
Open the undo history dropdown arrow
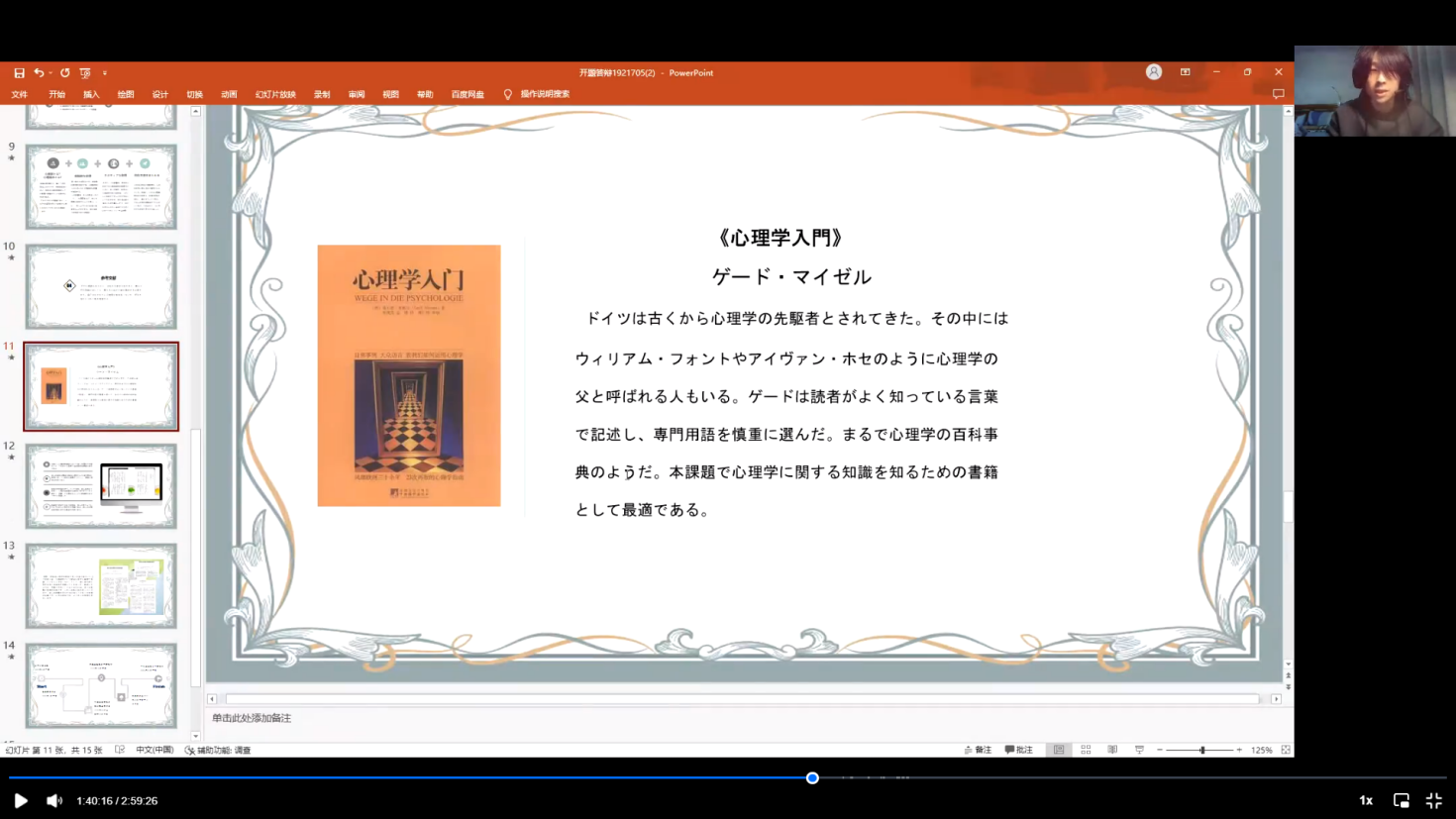51,72
